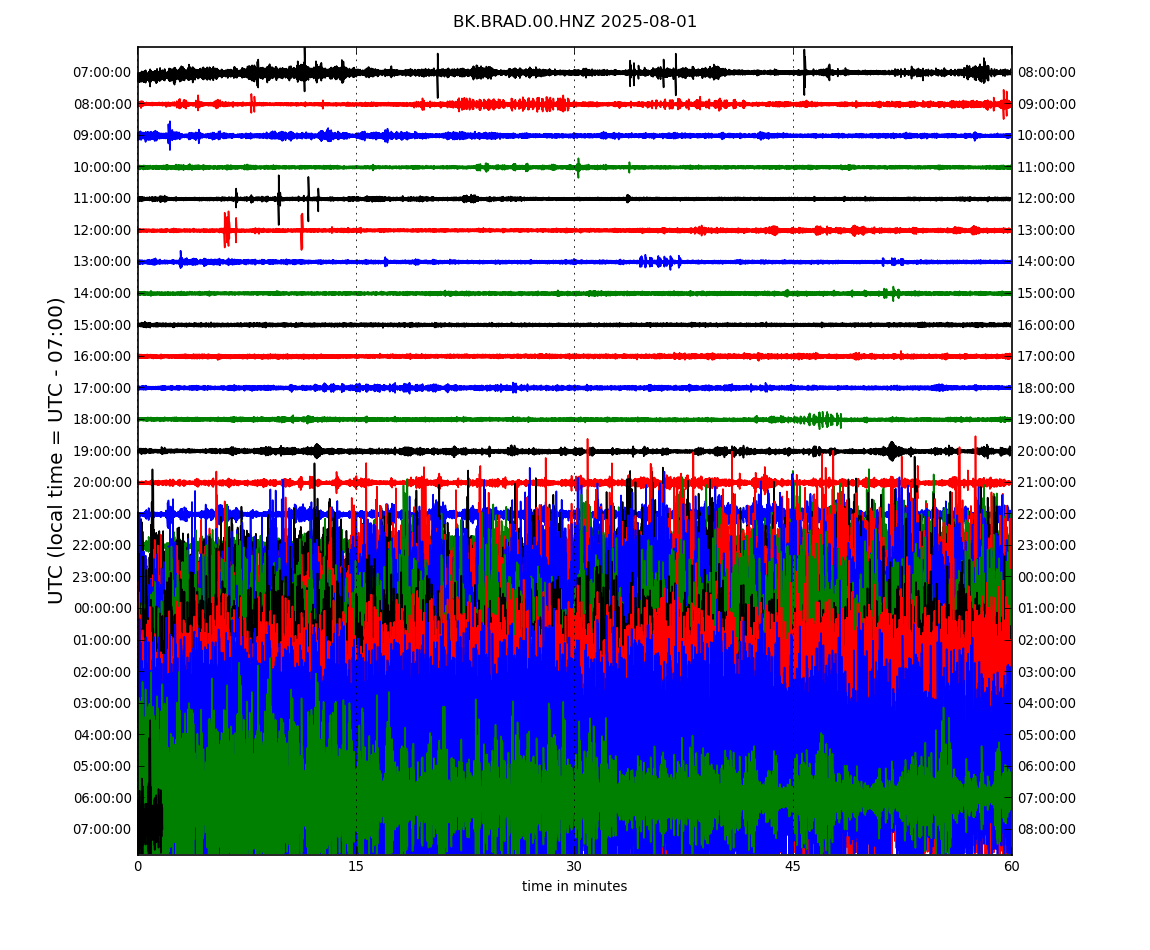Click left-axis label 22:00:00

pos(103,546)
